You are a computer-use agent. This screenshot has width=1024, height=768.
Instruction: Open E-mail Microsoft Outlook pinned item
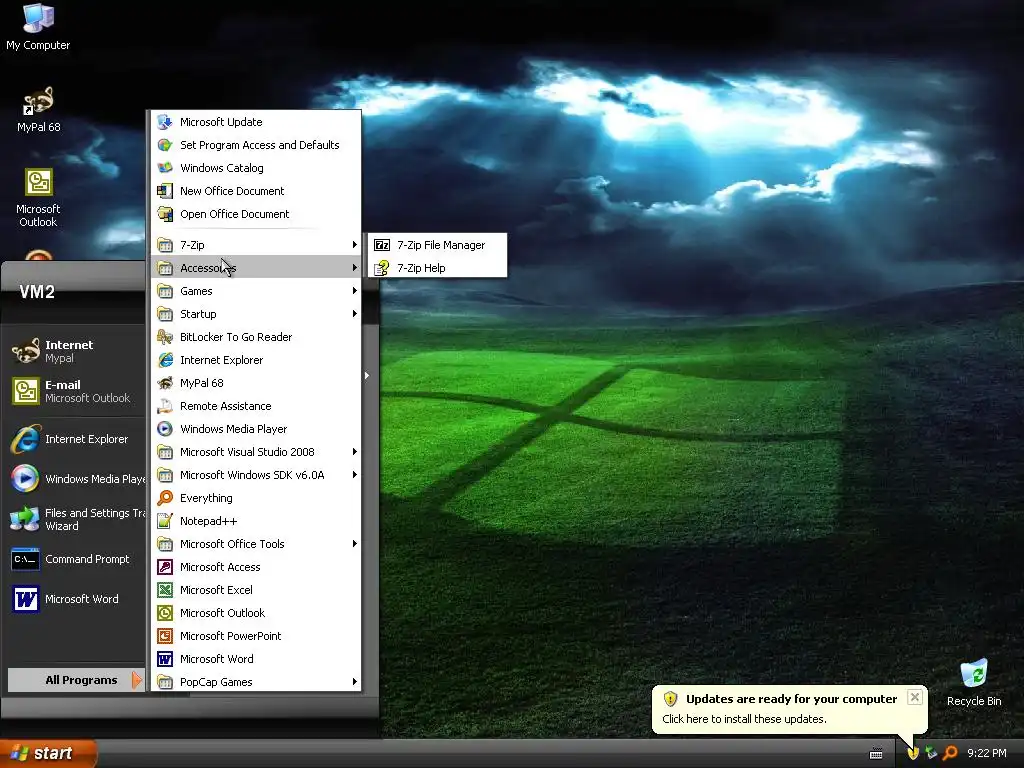tap(75, 391)
